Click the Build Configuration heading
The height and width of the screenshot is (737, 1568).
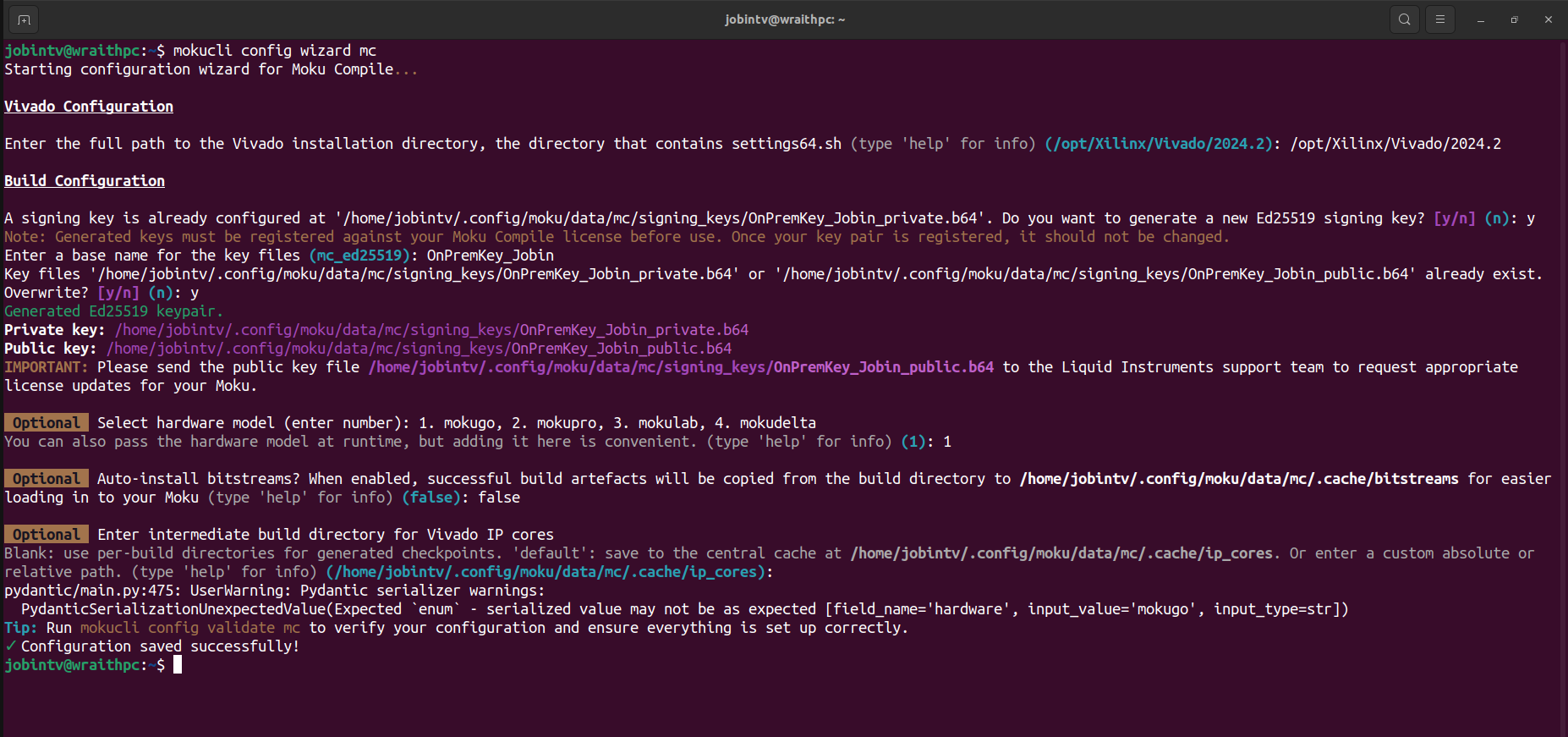point(85,181)
